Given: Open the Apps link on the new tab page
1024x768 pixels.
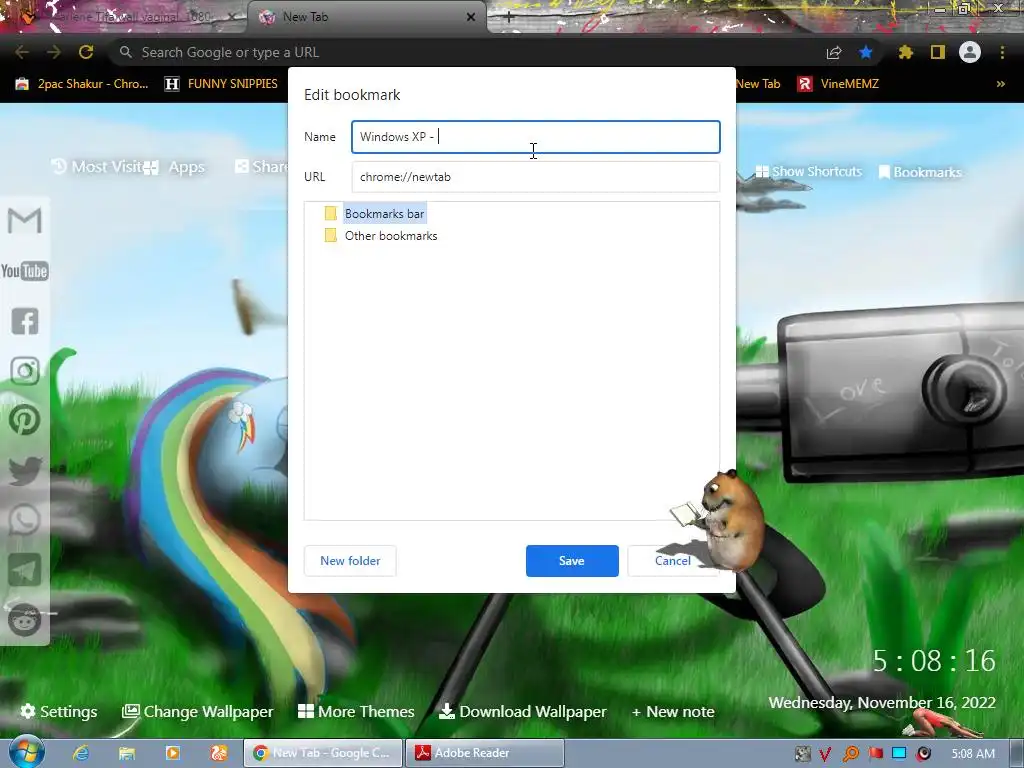Looking at the screenshot, I should click(x=174, y=167).
